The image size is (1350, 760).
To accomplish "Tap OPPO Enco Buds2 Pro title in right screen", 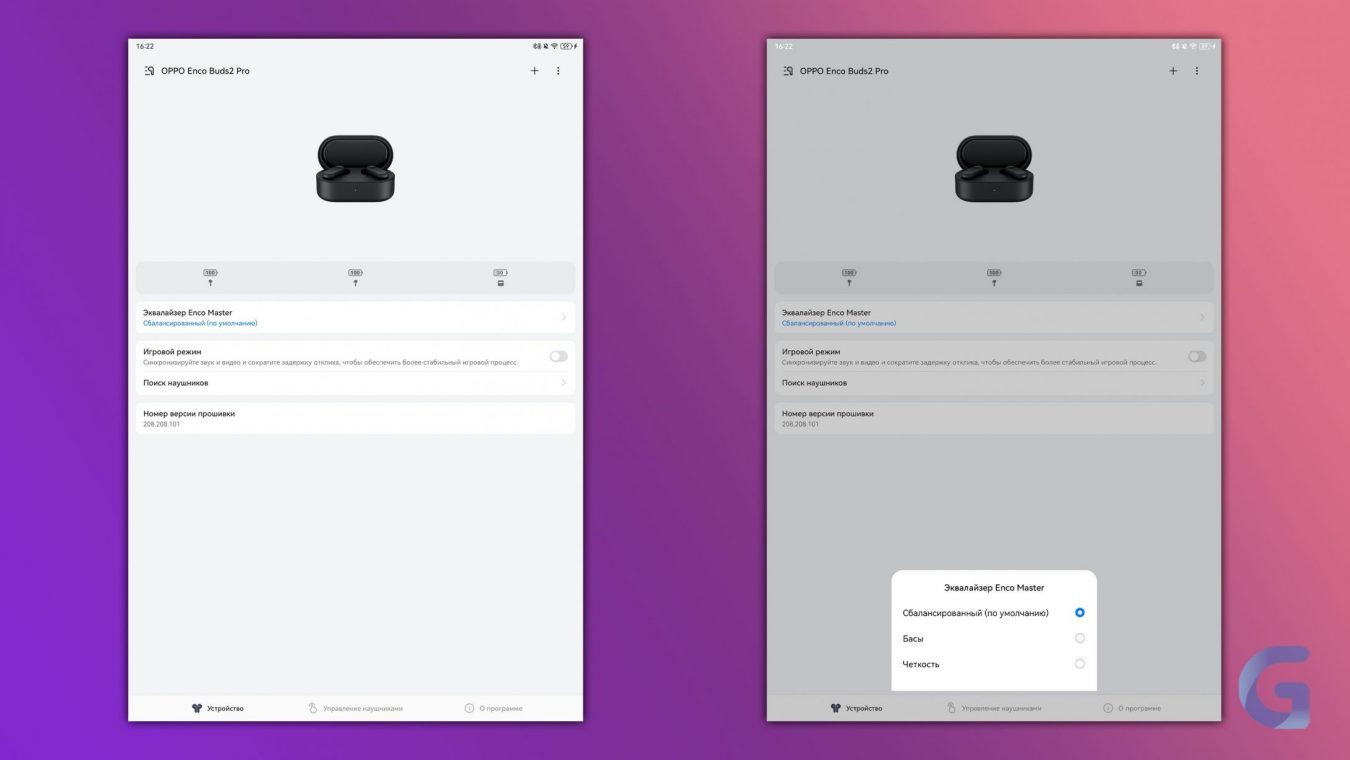I will coord(844,71).
